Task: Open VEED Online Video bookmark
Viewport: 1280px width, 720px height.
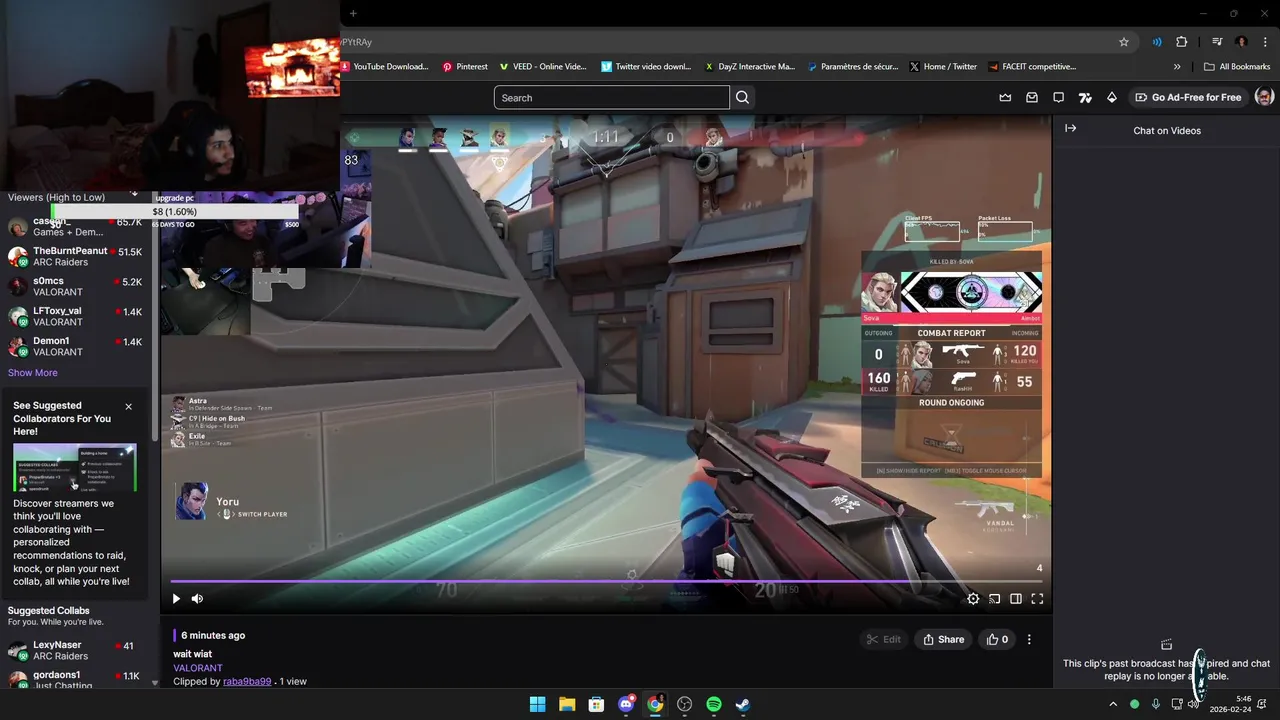Action: click(543, 67)
